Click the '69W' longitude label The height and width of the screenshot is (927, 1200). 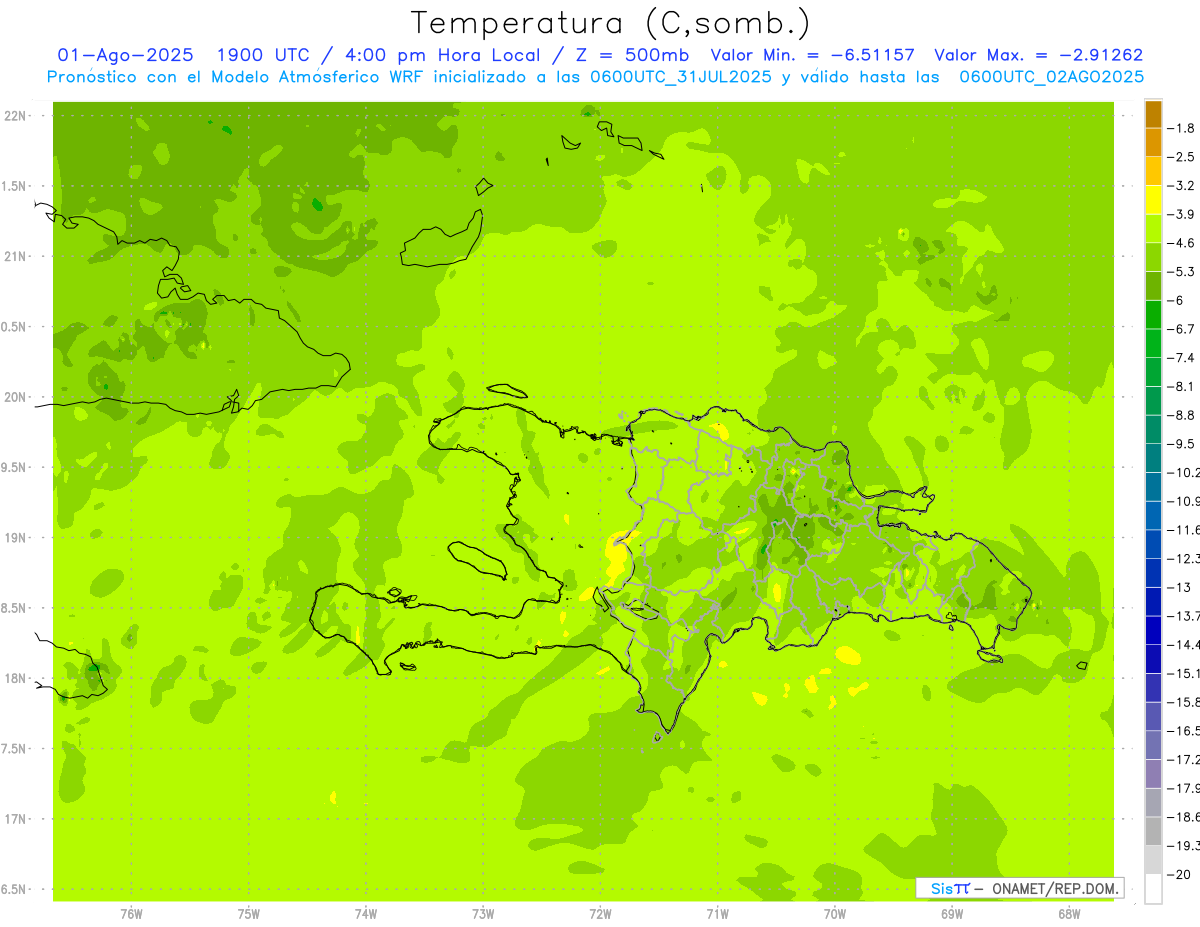(952, 914)
